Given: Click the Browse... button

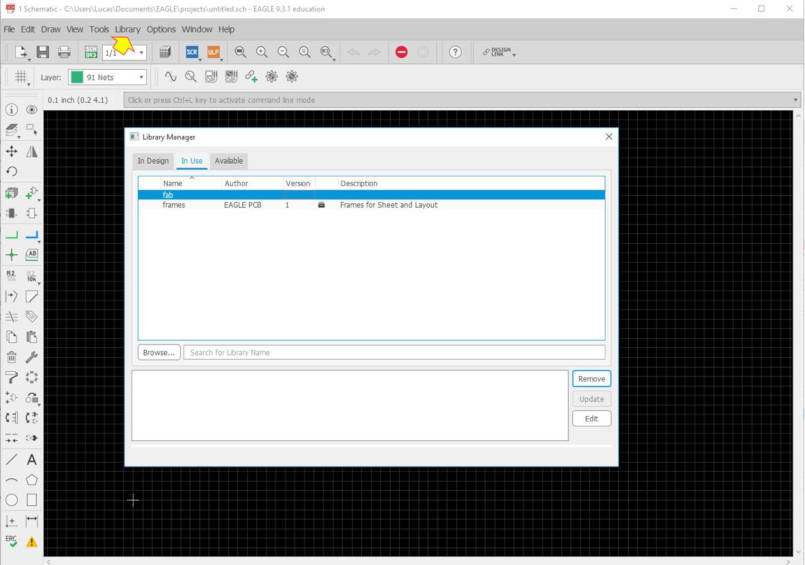Looking at the screenshot, I should click(159, 353).
